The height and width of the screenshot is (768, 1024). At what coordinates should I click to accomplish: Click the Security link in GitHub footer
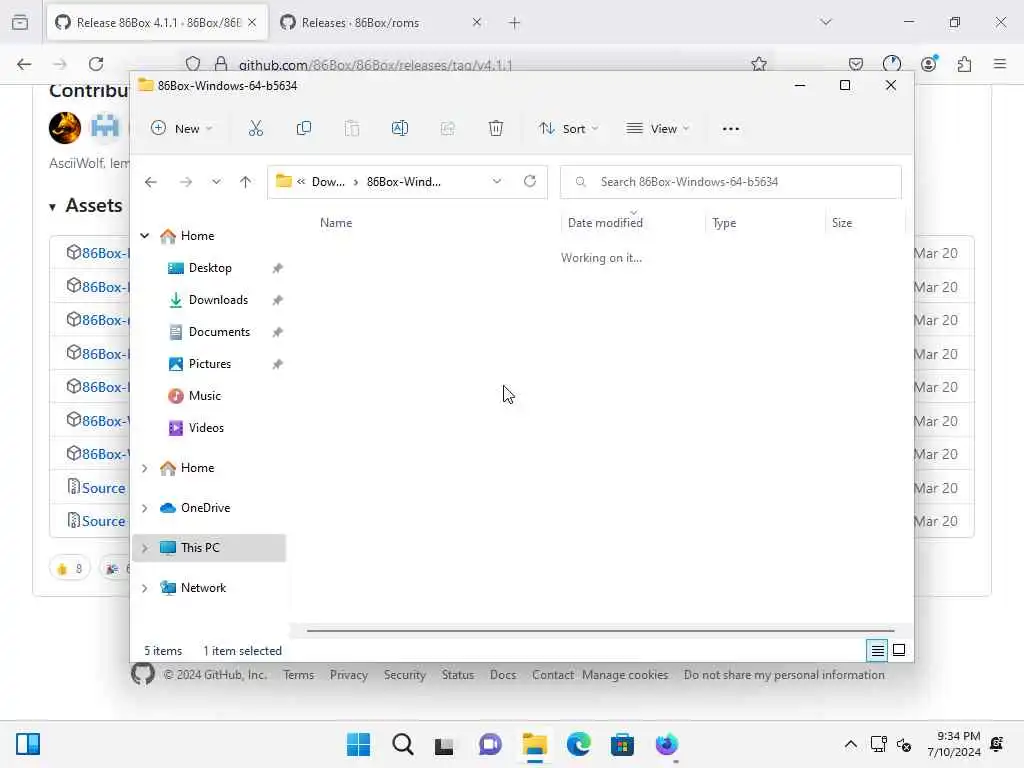[x=404, y=675]
